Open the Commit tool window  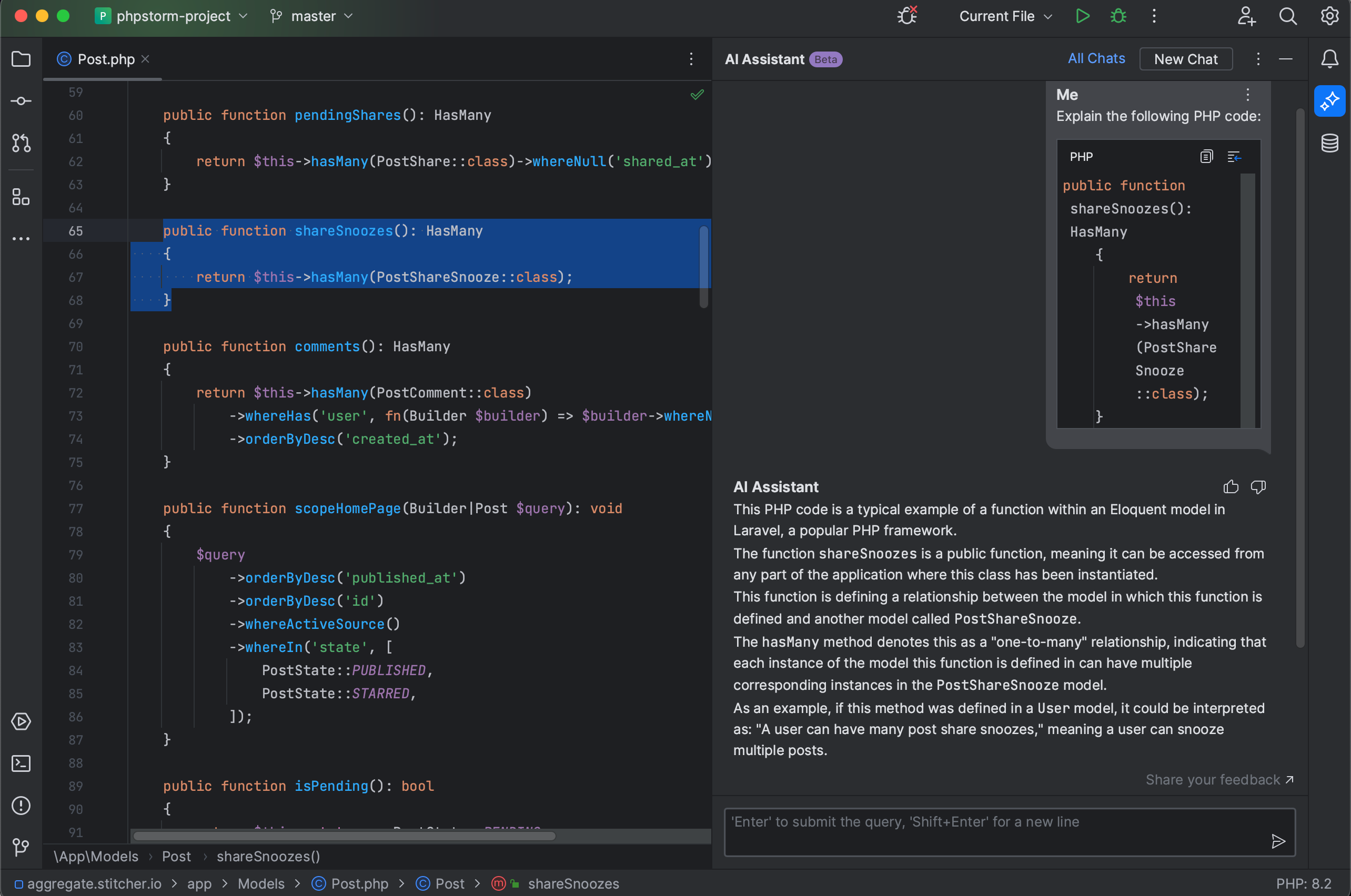pos(21,100)
